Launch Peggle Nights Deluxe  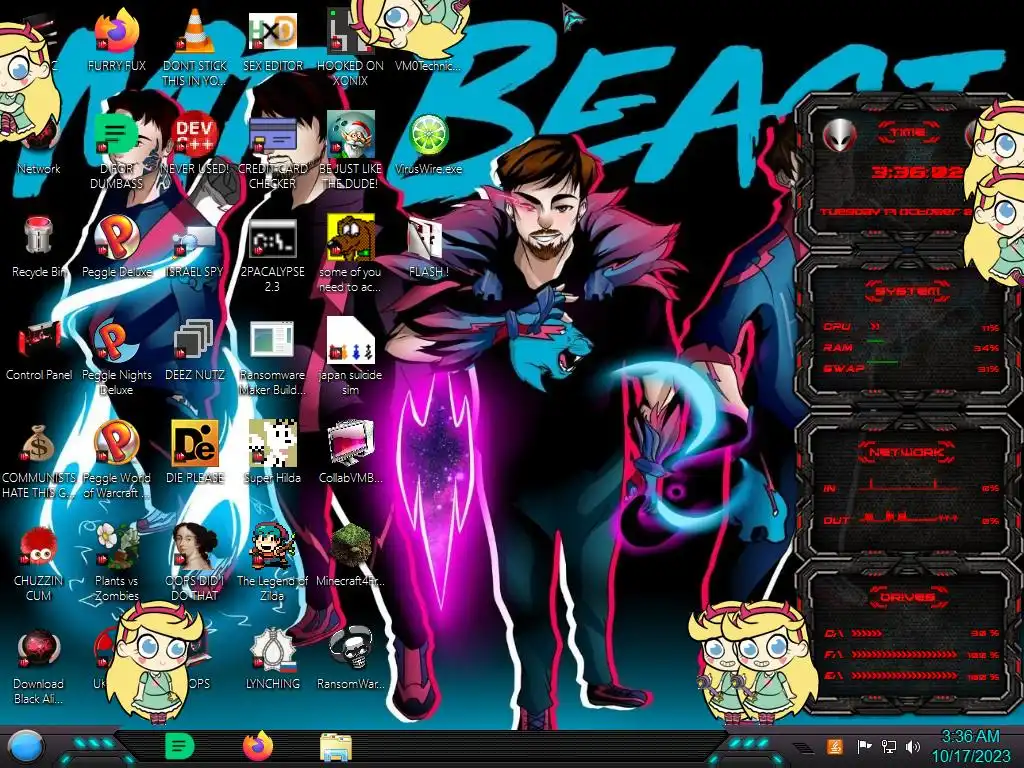click(116, 342)
